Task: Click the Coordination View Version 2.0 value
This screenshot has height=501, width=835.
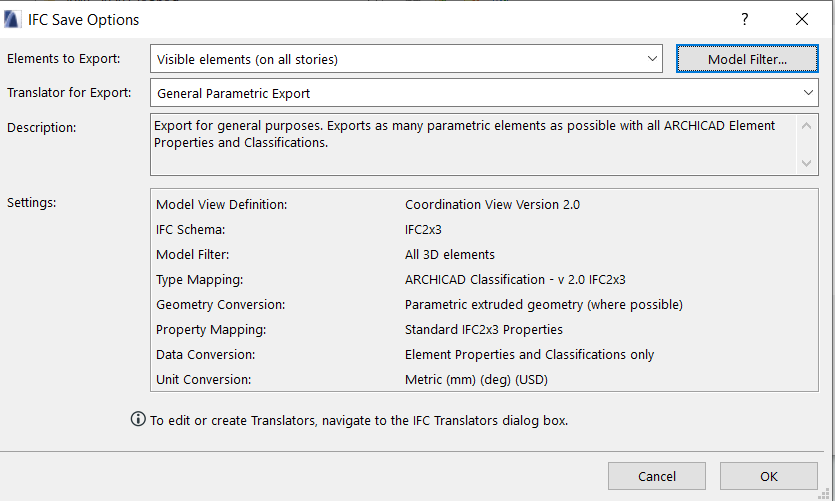Action: click(492, 204)
